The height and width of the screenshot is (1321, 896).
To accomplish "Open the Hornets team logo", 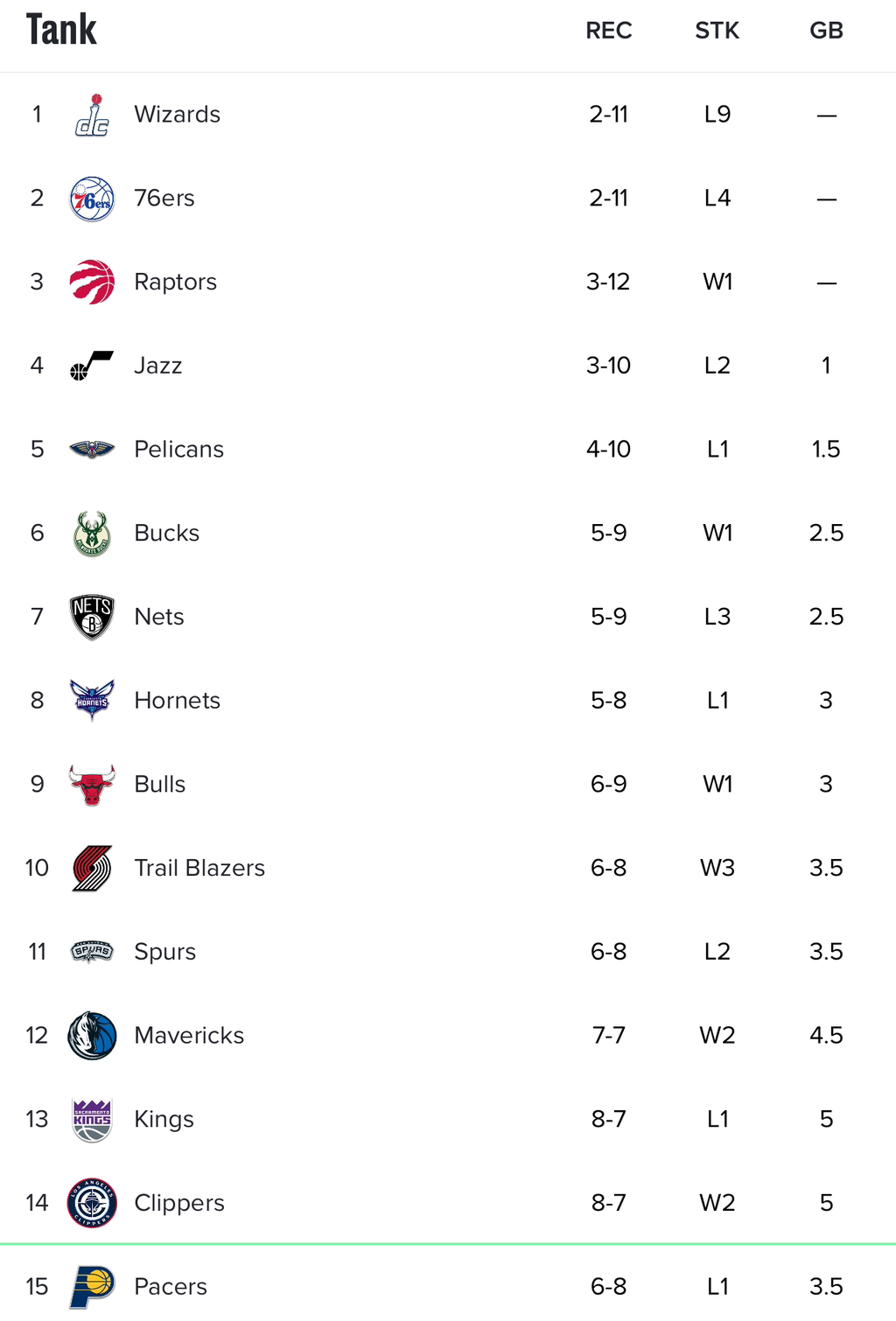I will point(92,700).
